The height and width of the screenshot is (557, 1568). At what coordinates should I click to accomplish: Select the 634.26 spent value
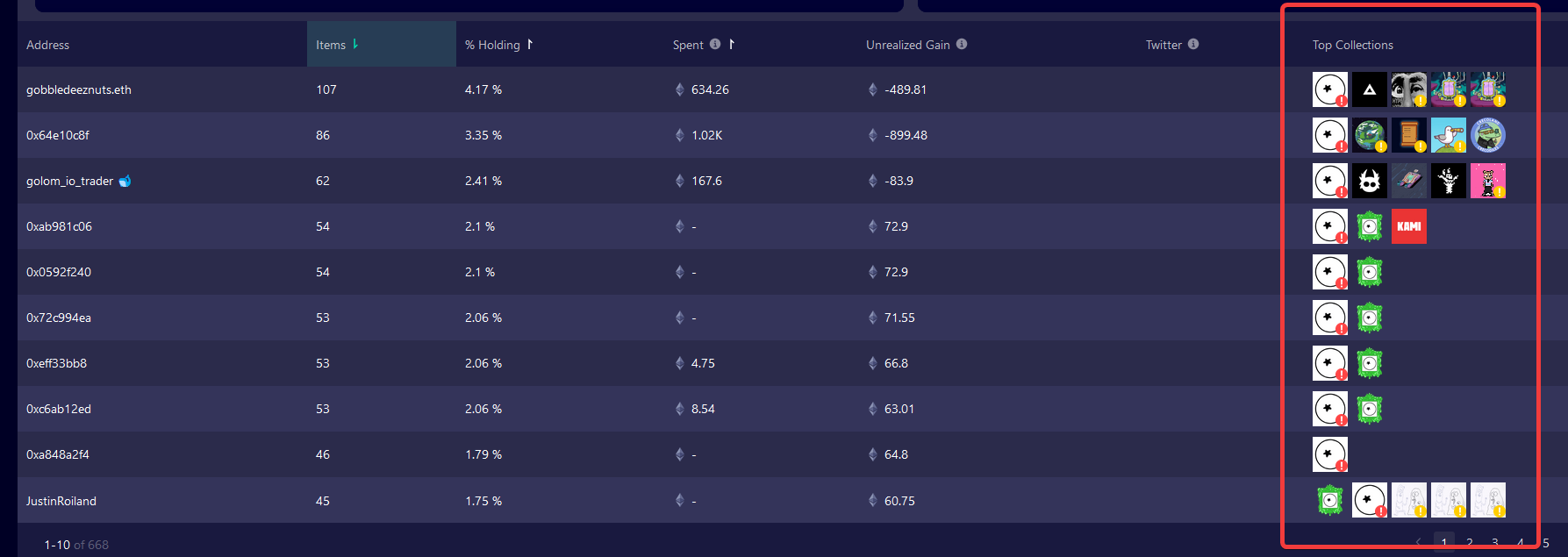point(710,89)
